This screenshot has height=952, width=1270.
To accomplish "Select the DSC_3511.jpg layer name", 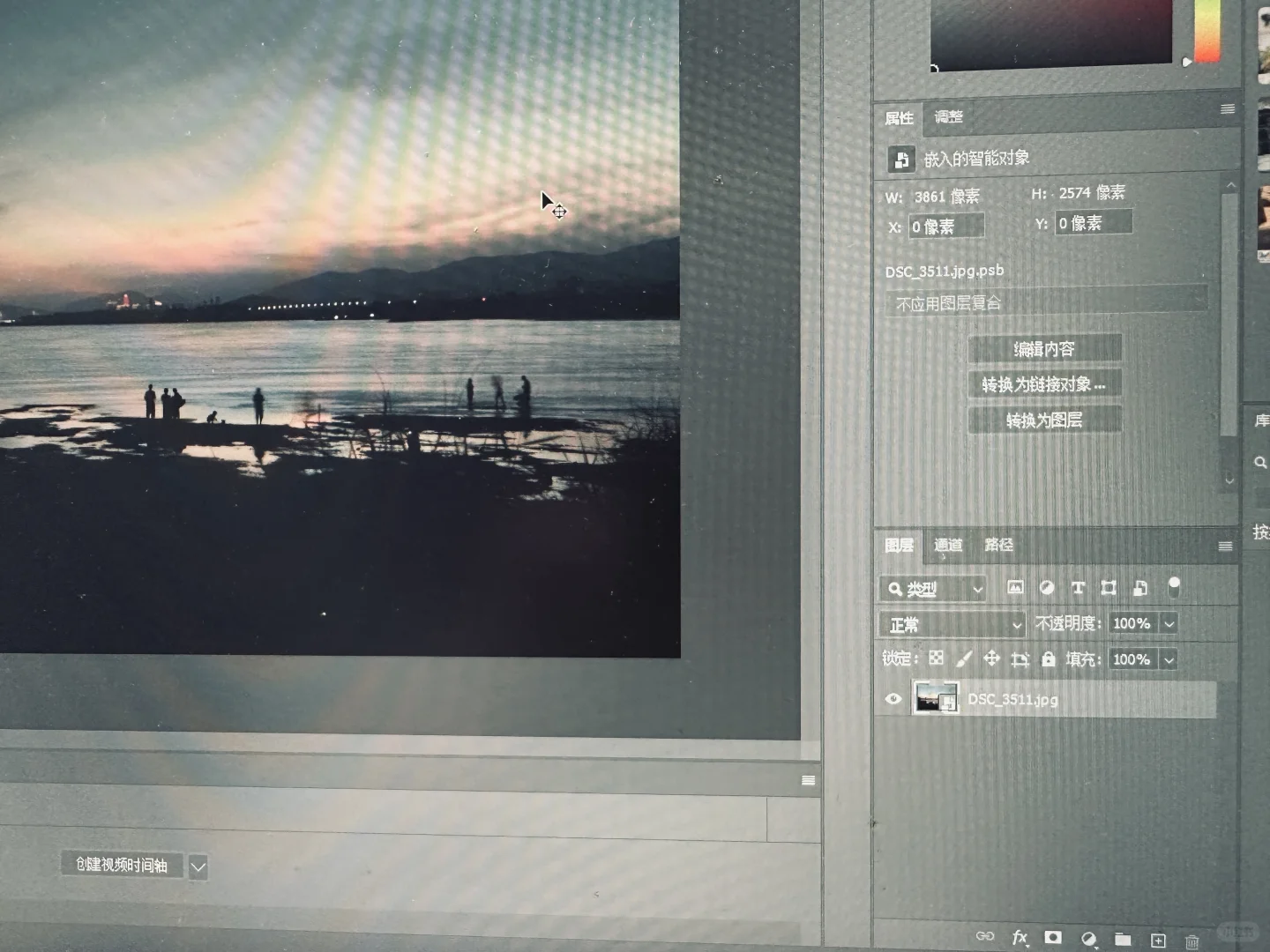I will click(x=1012, y=700).
